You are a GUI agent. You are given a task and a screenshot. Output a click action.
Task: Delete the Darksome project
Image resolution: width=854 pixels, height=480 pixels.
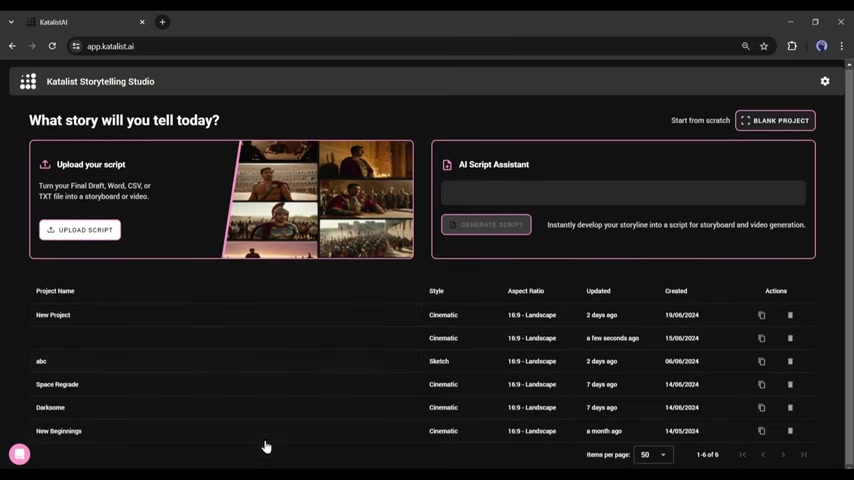click(x=790, y=408)
